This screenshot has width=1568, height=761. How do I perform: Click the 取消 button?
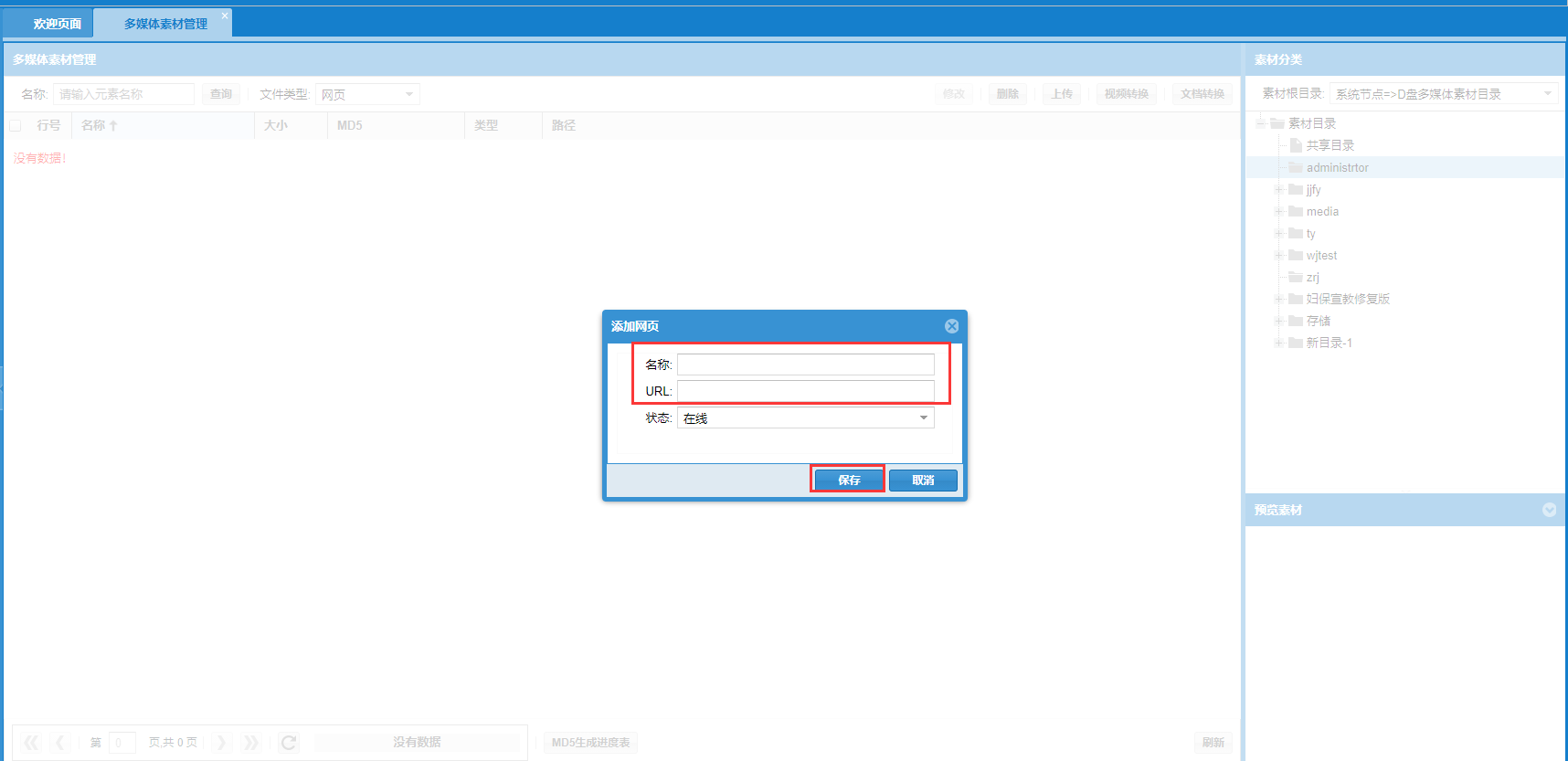tap(923, 480)
